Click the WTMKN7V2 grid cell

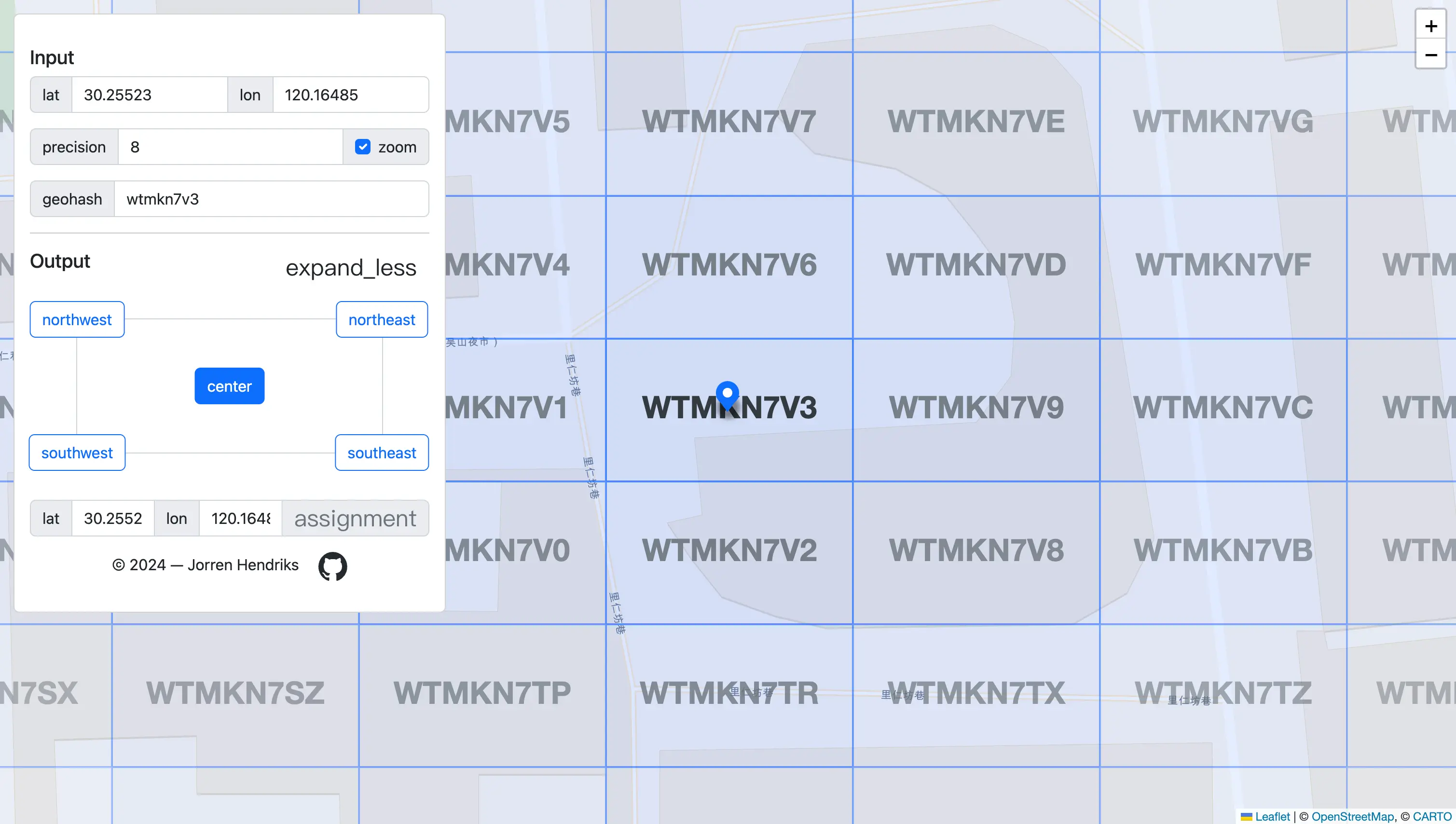point(729,553)
